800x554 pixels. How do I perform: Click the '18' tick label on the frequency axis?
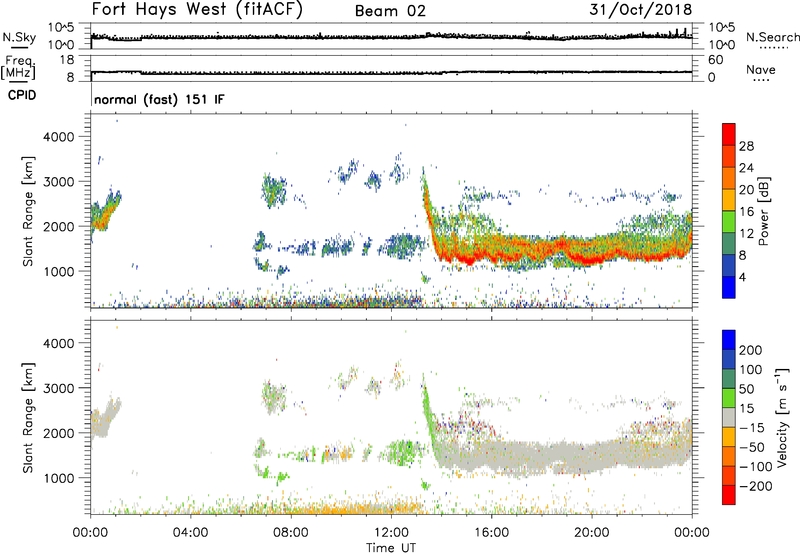[67, 60]
